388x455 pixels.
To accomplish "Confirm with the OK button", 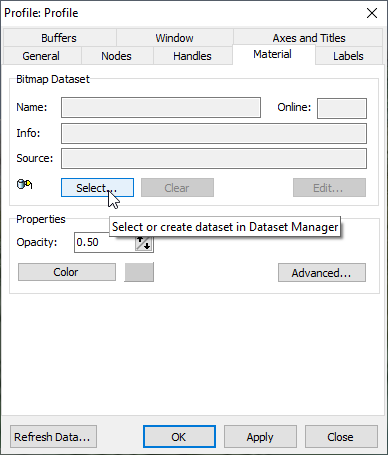I will 179,437.
